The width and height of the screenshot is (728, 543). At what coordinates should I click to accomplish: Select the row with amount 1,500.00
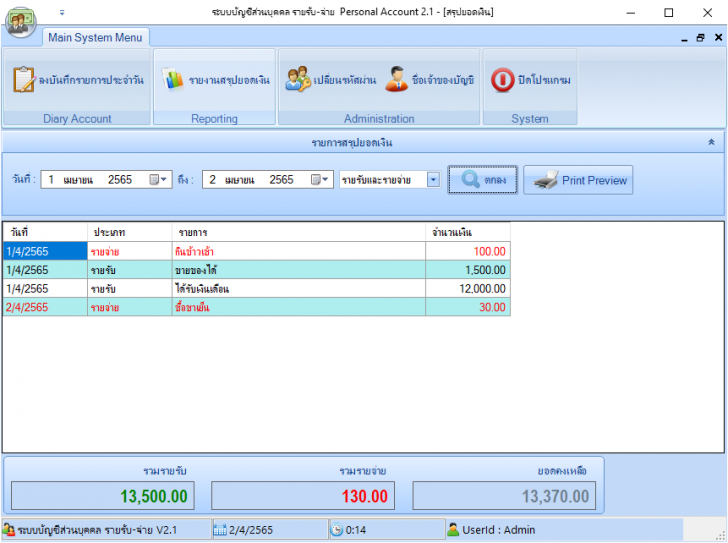pyautogui.click(x=257, y=270)
